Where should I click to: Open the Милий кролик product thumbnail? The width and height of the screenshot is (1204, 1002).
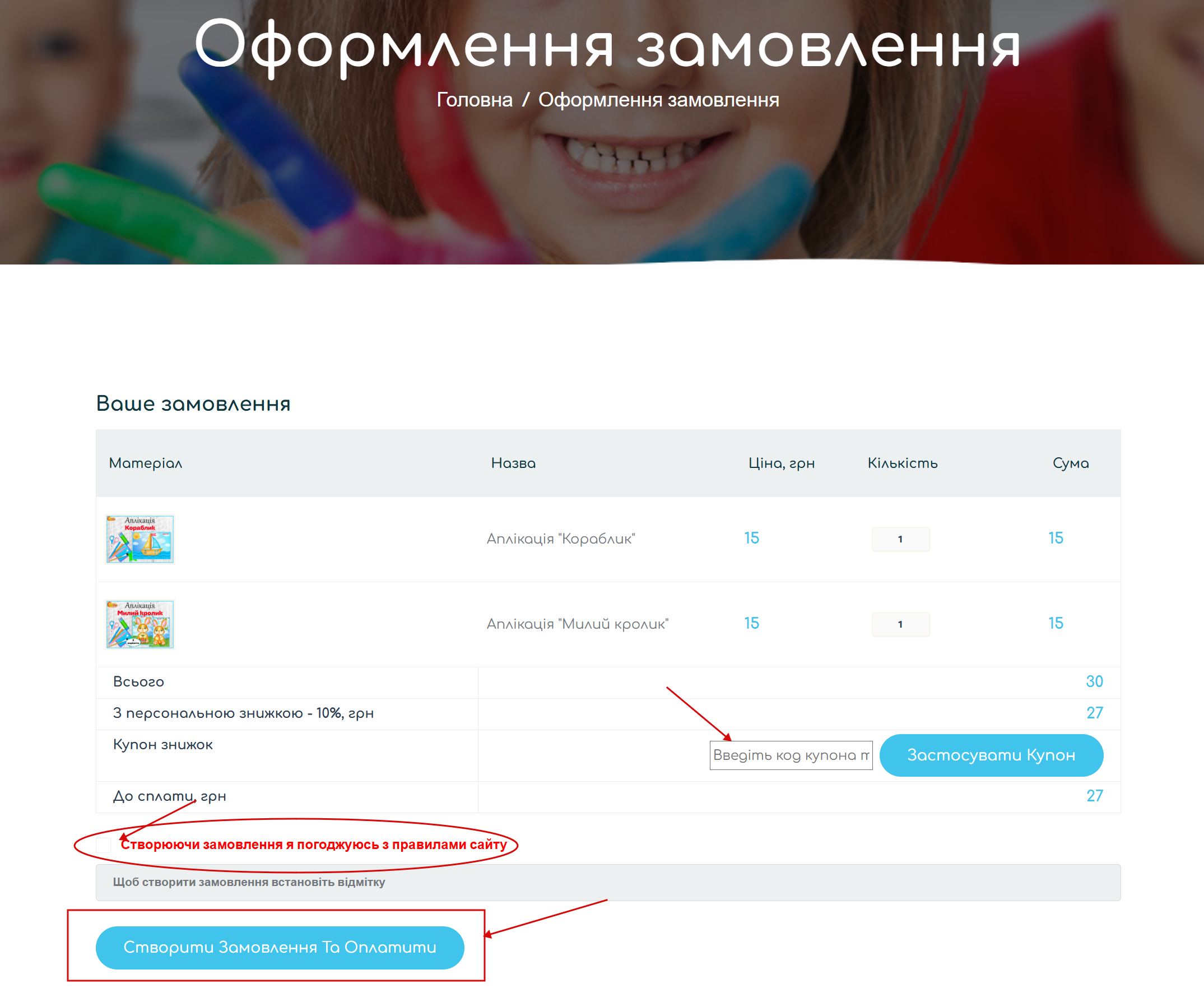pyautogui.click(x=140, y=624)
